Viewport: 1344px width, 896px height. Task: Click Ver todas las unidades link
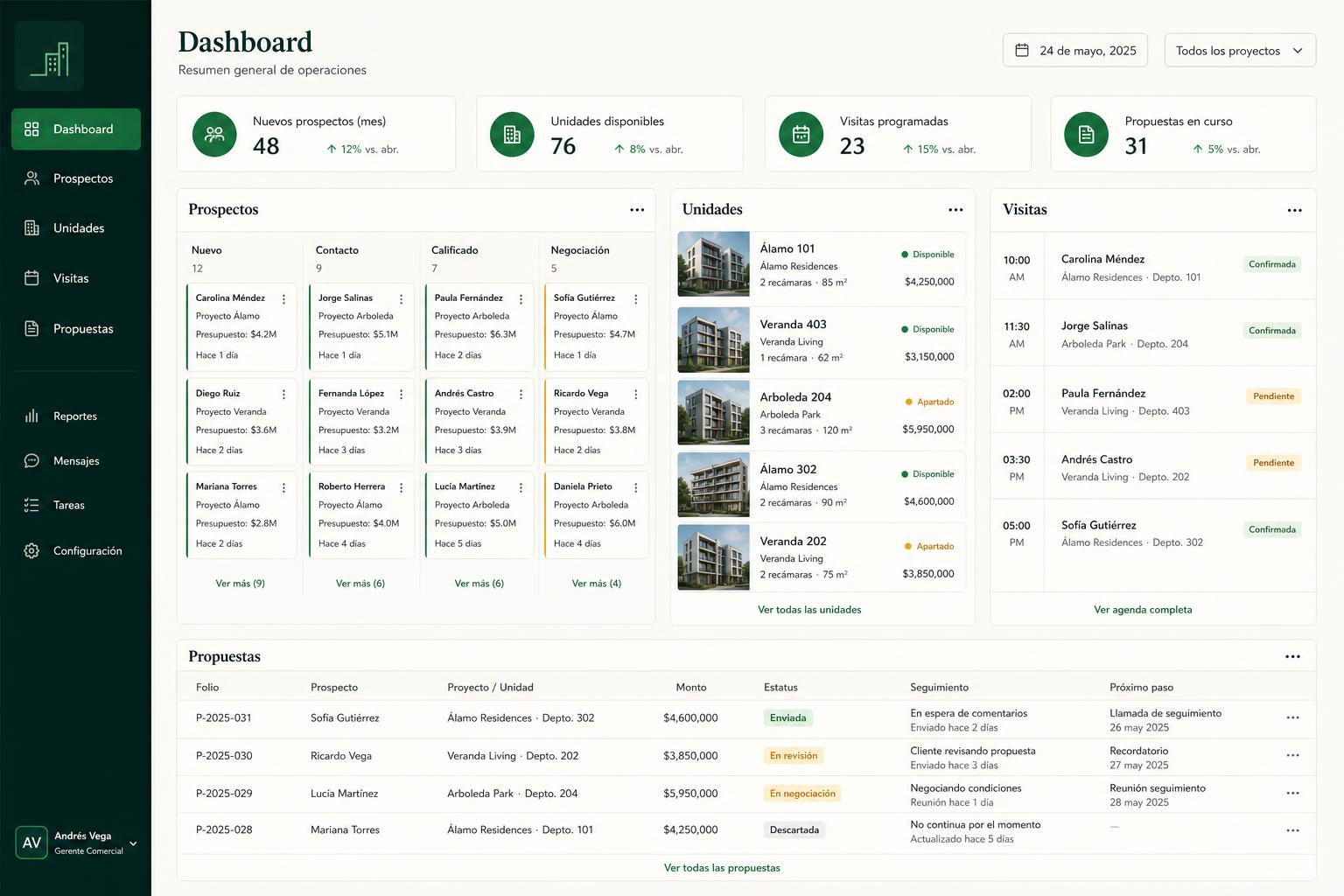click(x=809, y=610)
